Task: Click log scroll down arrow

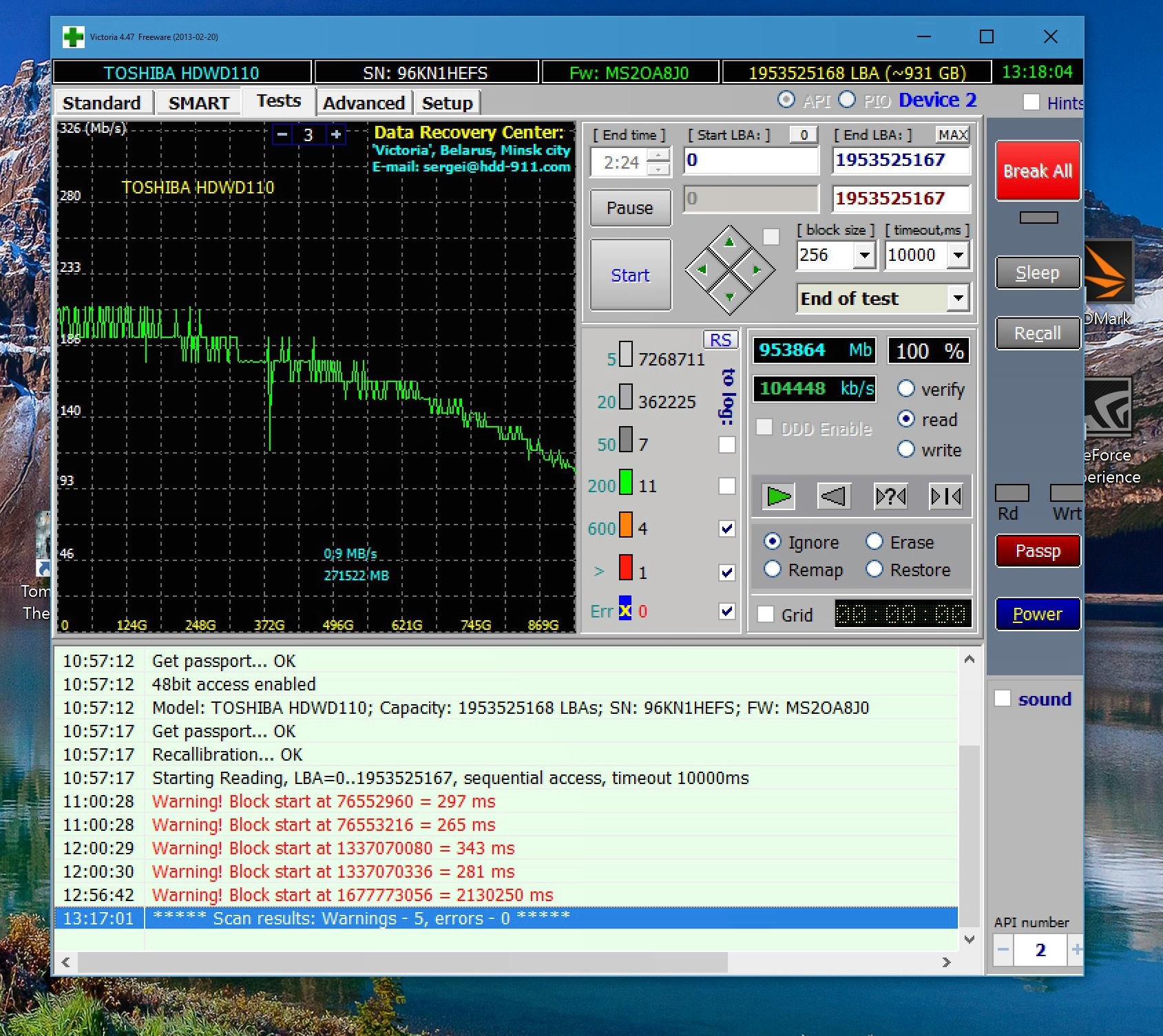Action: coord(970,939)
